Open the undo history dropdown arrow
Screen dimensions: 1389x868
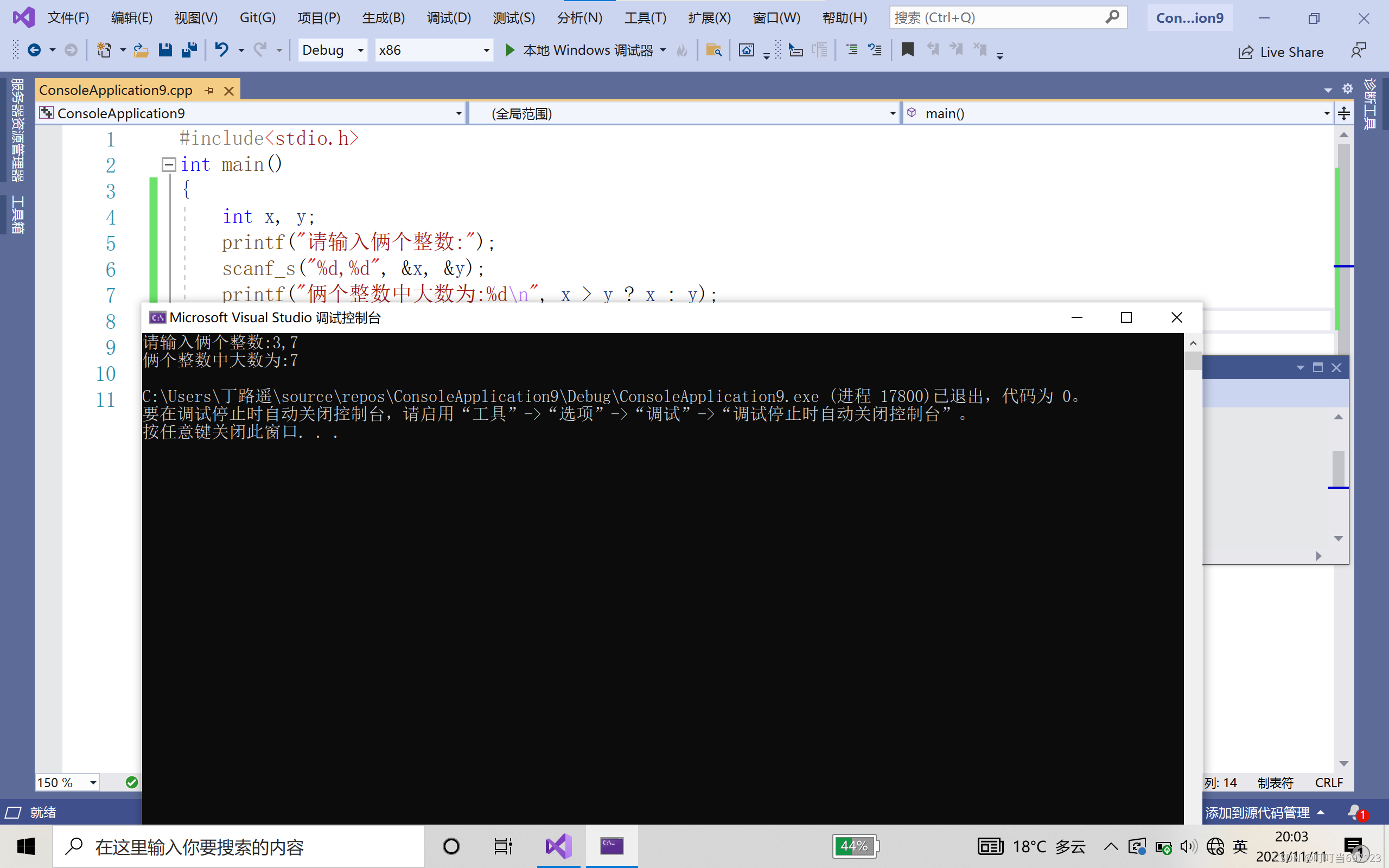[241, 50]
